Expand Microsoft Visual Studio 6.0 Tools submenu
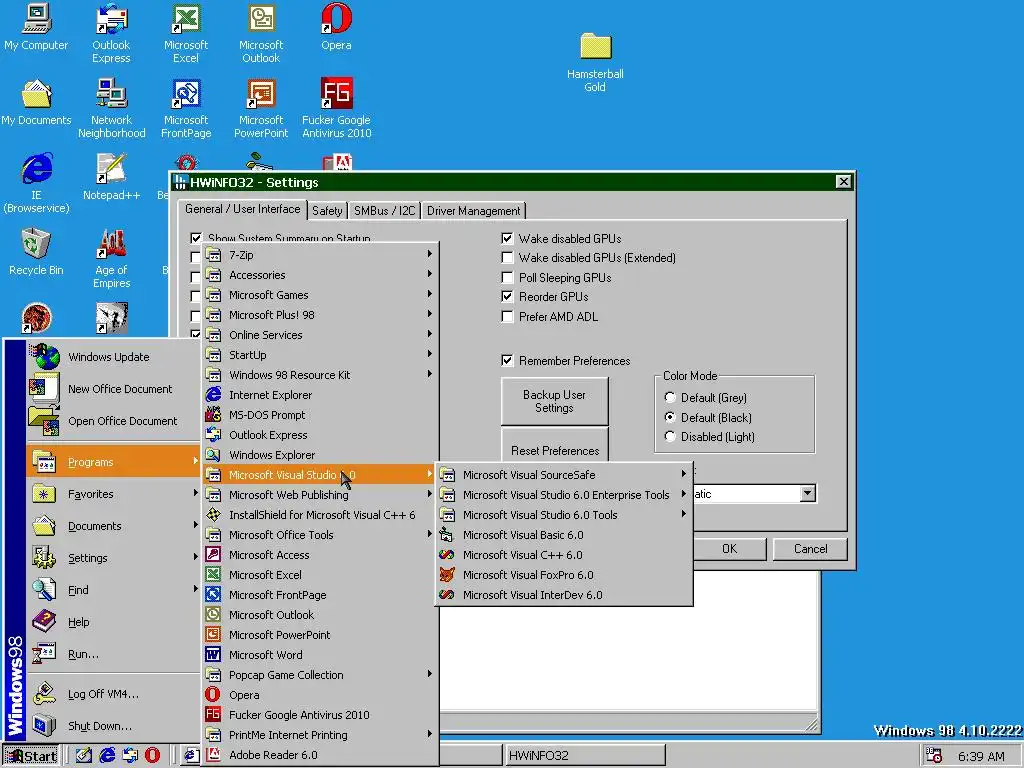1024x768 pixels. pyautogui.click(x=565, y=515)
